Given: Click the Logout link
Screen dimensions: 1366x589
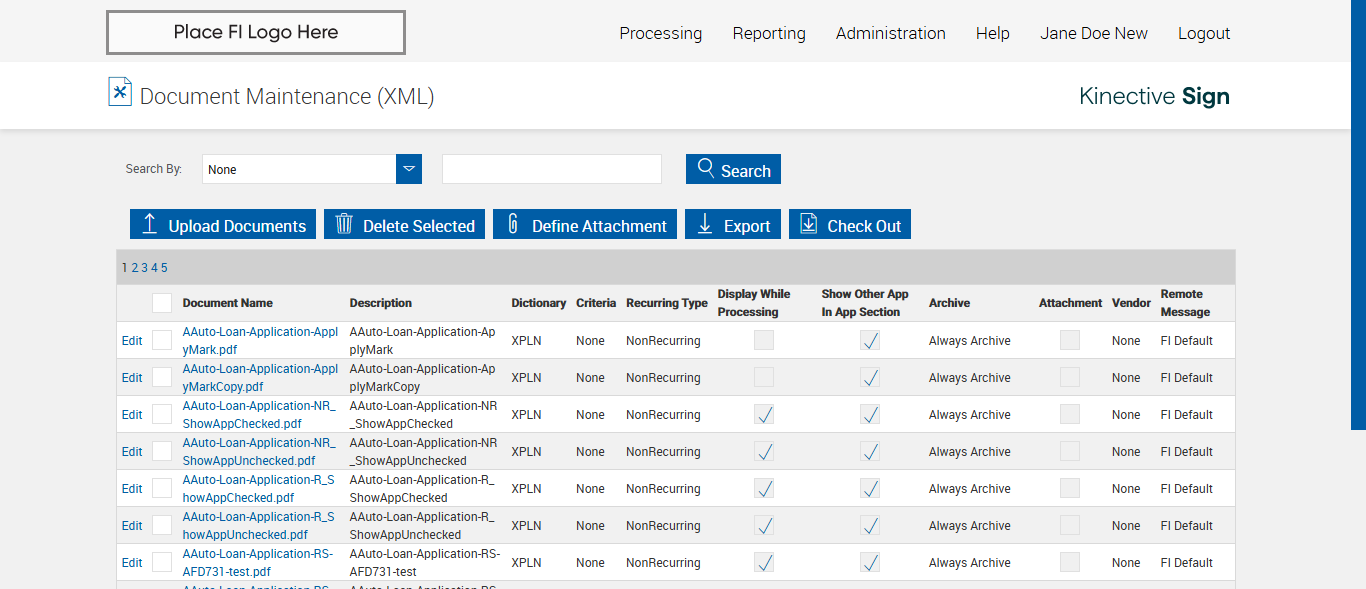Looking at the screenshot, I should pyautogui.click(x=1203, y=33).
